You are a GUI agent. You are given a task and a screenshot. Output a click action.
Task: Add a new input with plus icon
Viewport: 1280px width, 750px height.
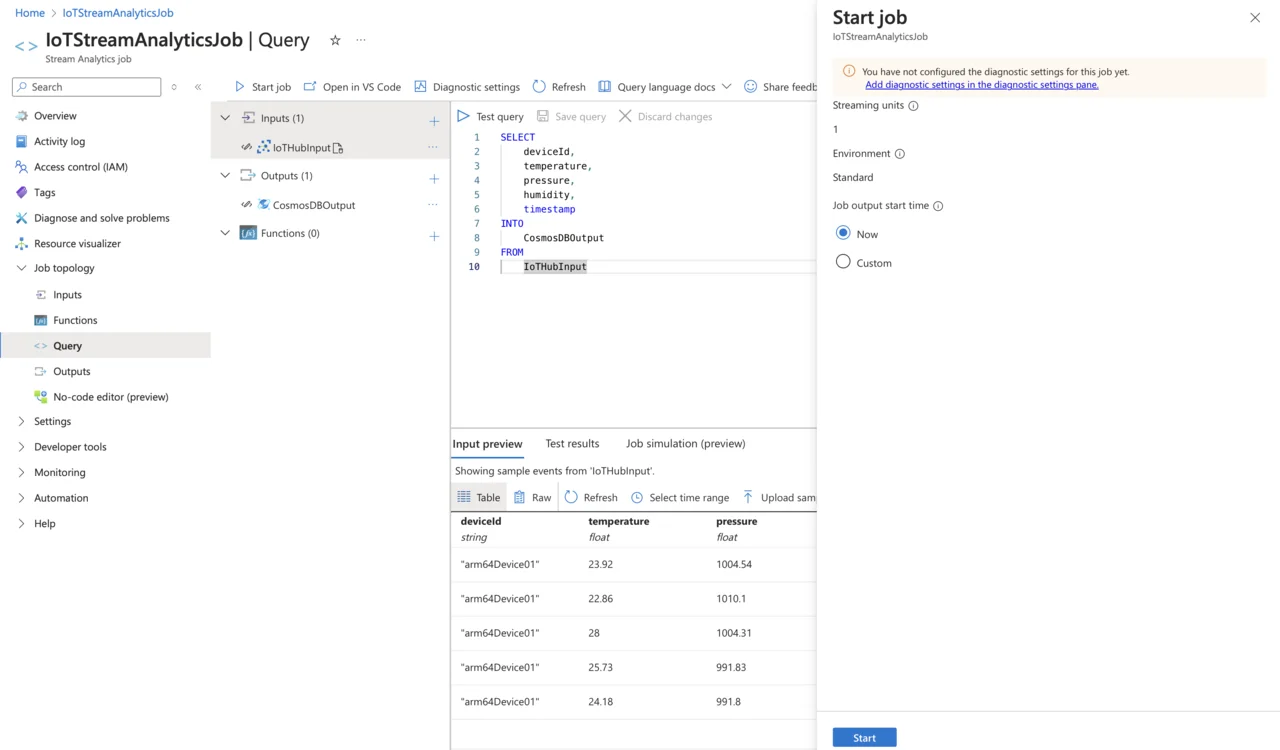pyautogui.click(x=434, y=121)
